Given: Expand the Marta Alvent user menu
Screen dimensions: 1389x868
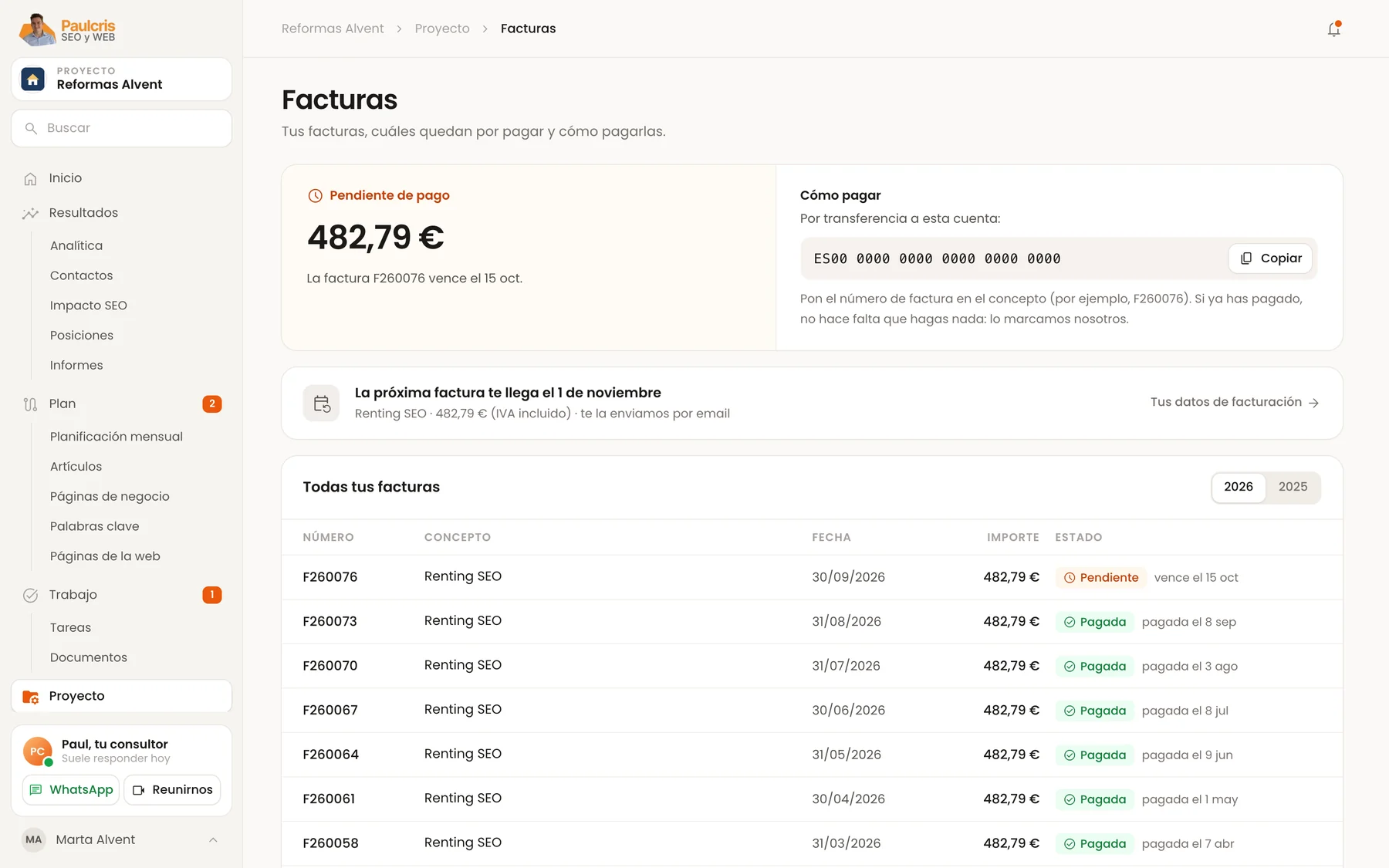Looking at the screenshot, I should pos(121,839).
